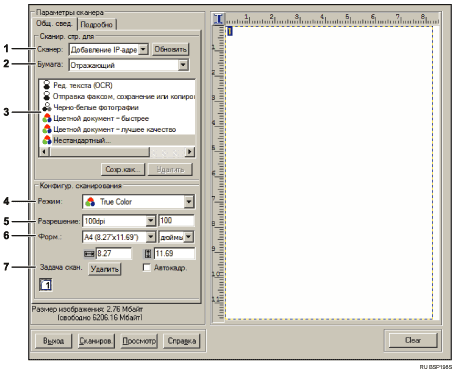
Task: Click the custom preset (Нестандартный) icon
Action: (x=47, y=140)
